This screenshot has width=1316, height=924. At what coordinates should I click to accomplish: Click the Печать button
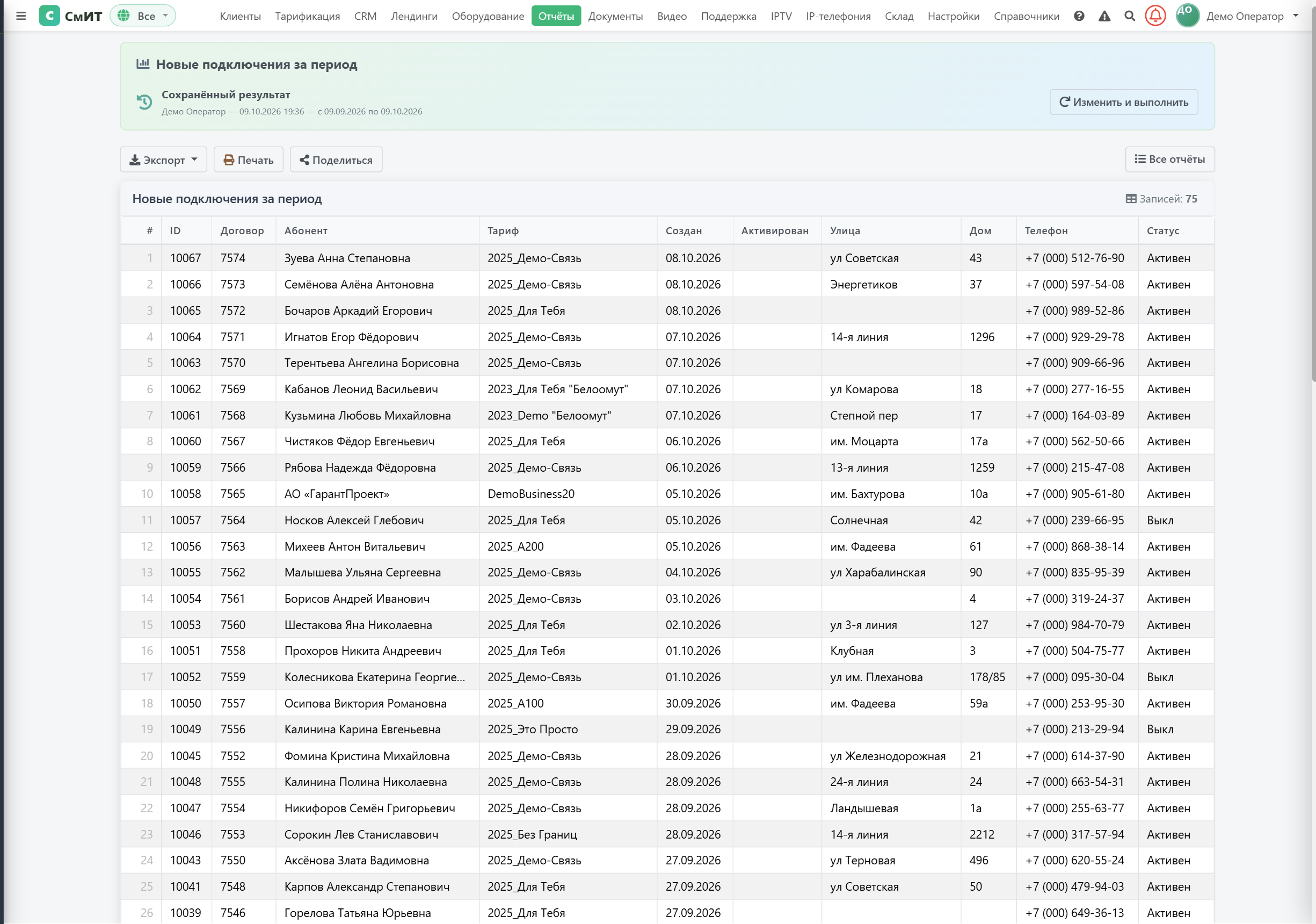click(248, 160)
